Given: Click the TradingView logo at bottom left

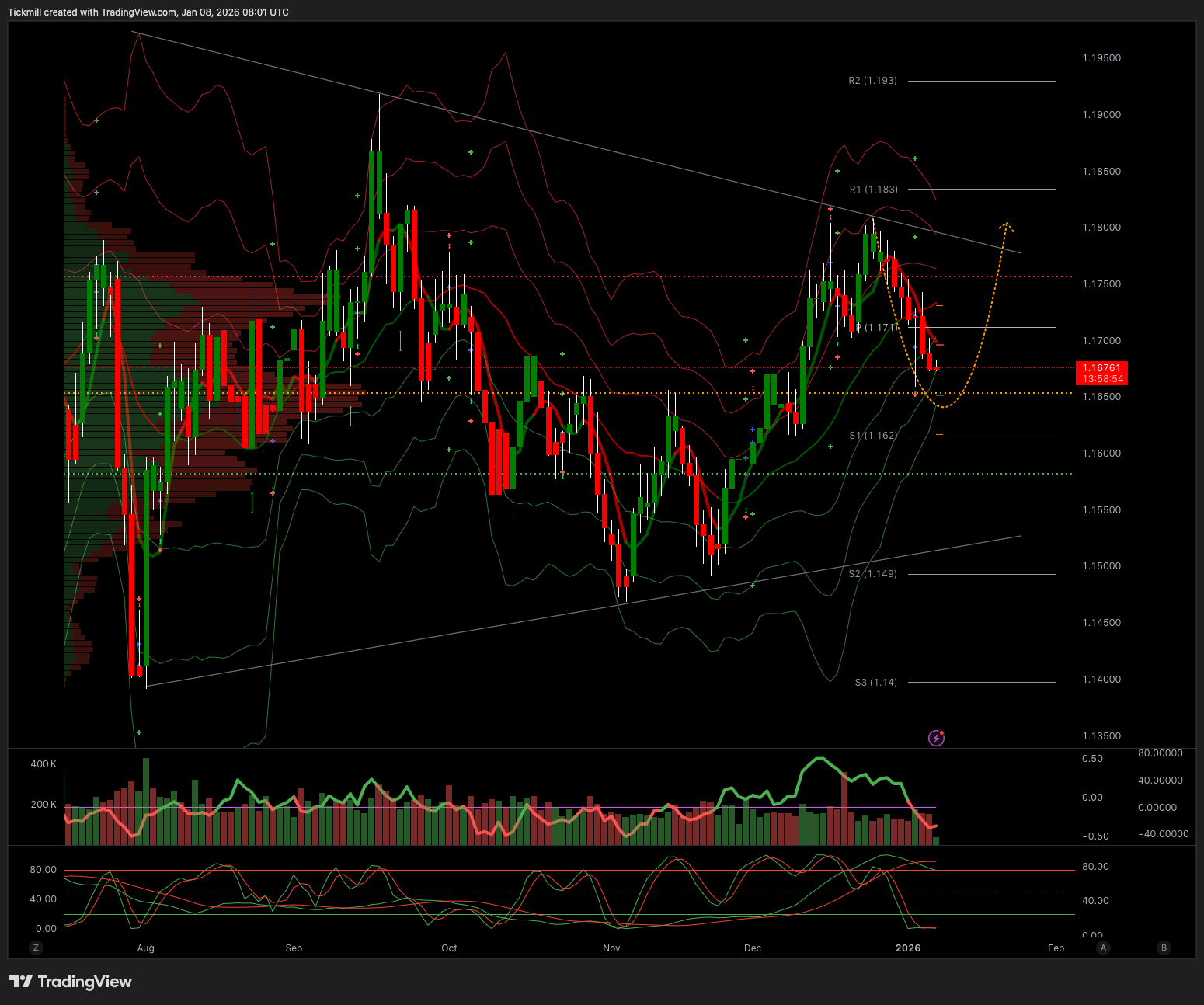Looking at the screenshot, I should [71, 982].
